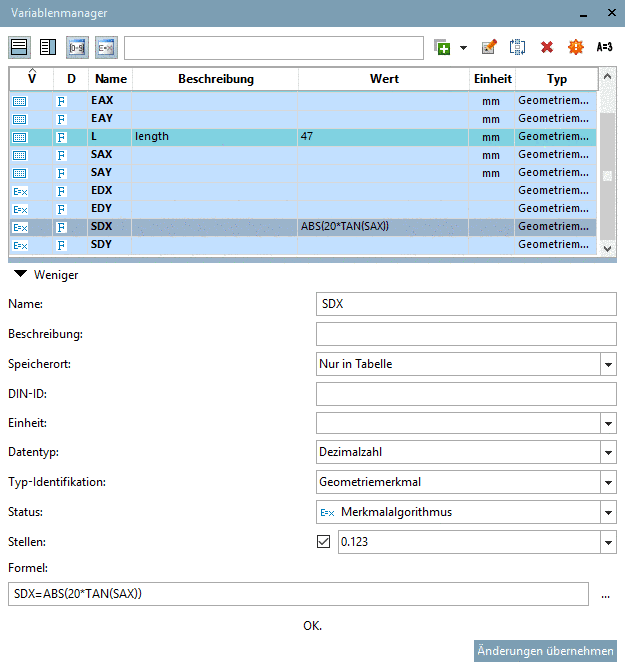
Task: Sort by the Wert column header
Action: coord(384,79)
